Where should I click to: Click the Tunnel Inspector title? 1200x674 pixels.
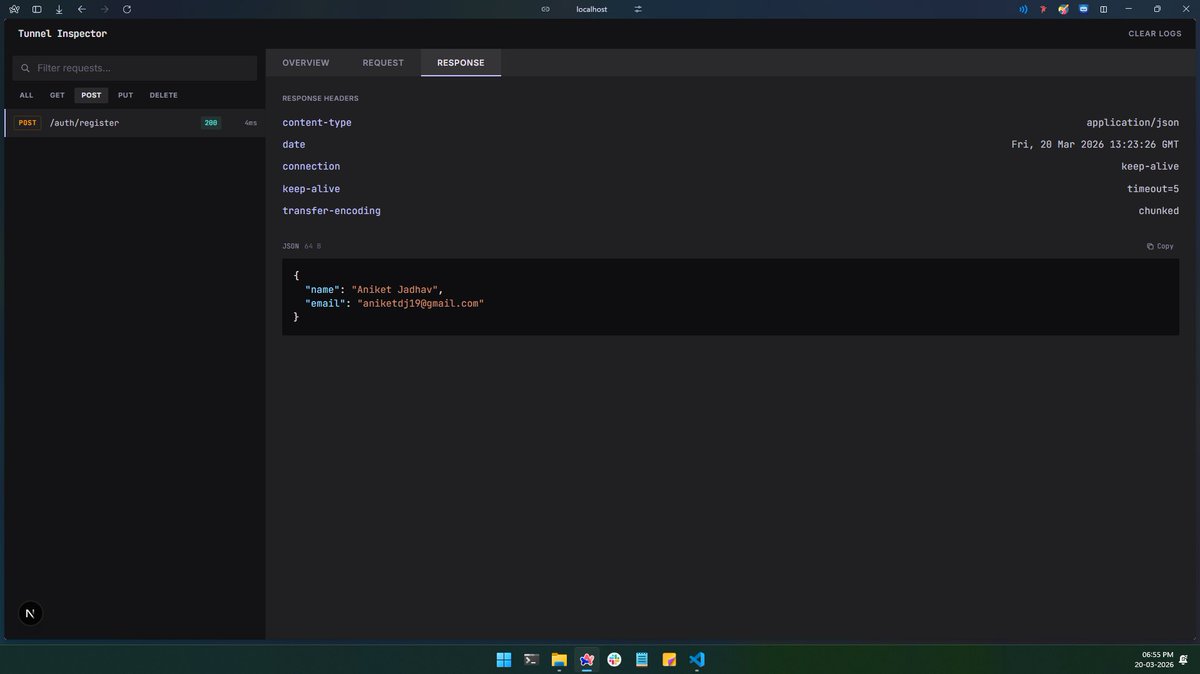[62, 34]
